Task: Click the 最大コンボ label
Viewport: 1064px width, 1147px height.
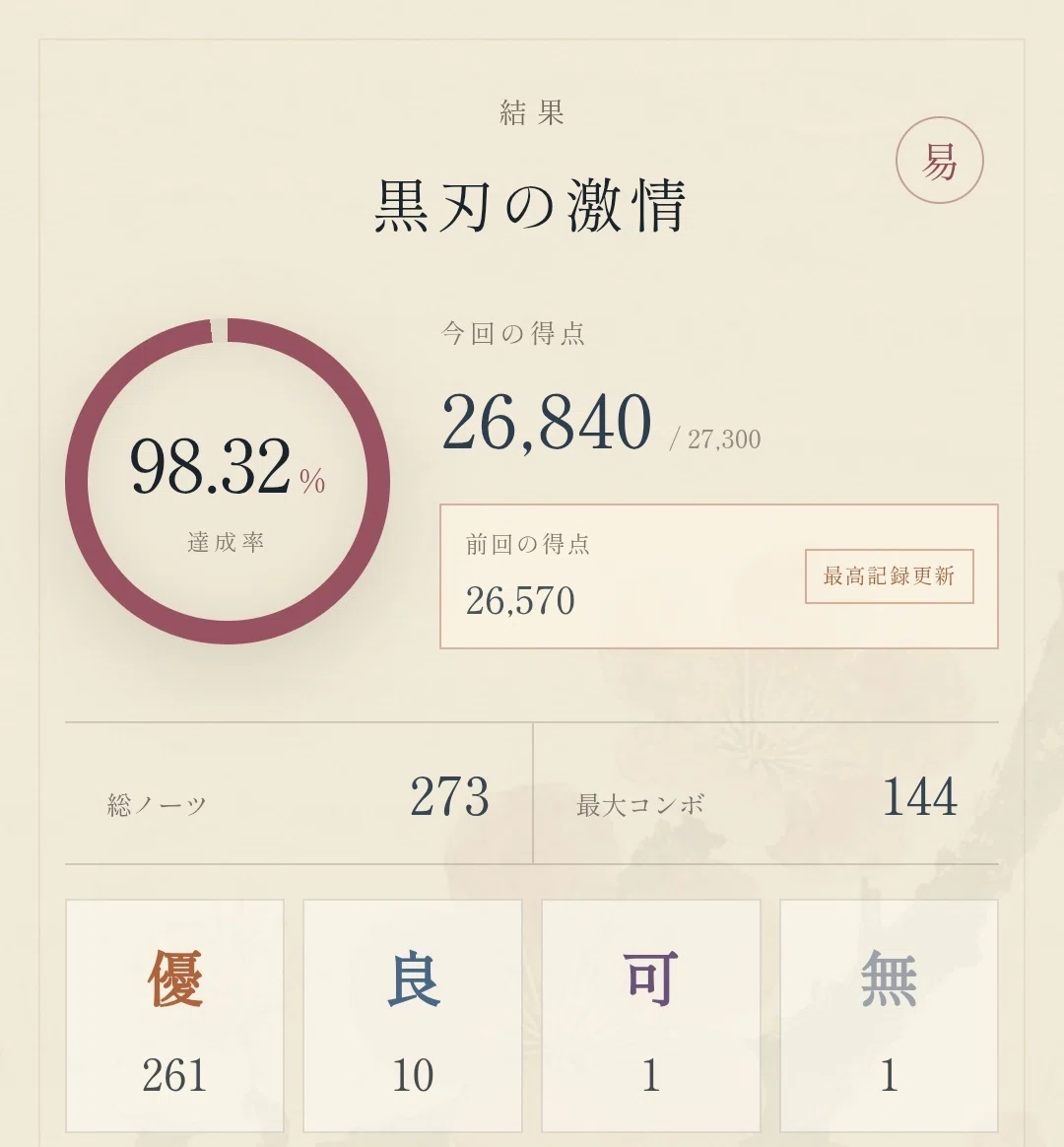Action: 639,805
